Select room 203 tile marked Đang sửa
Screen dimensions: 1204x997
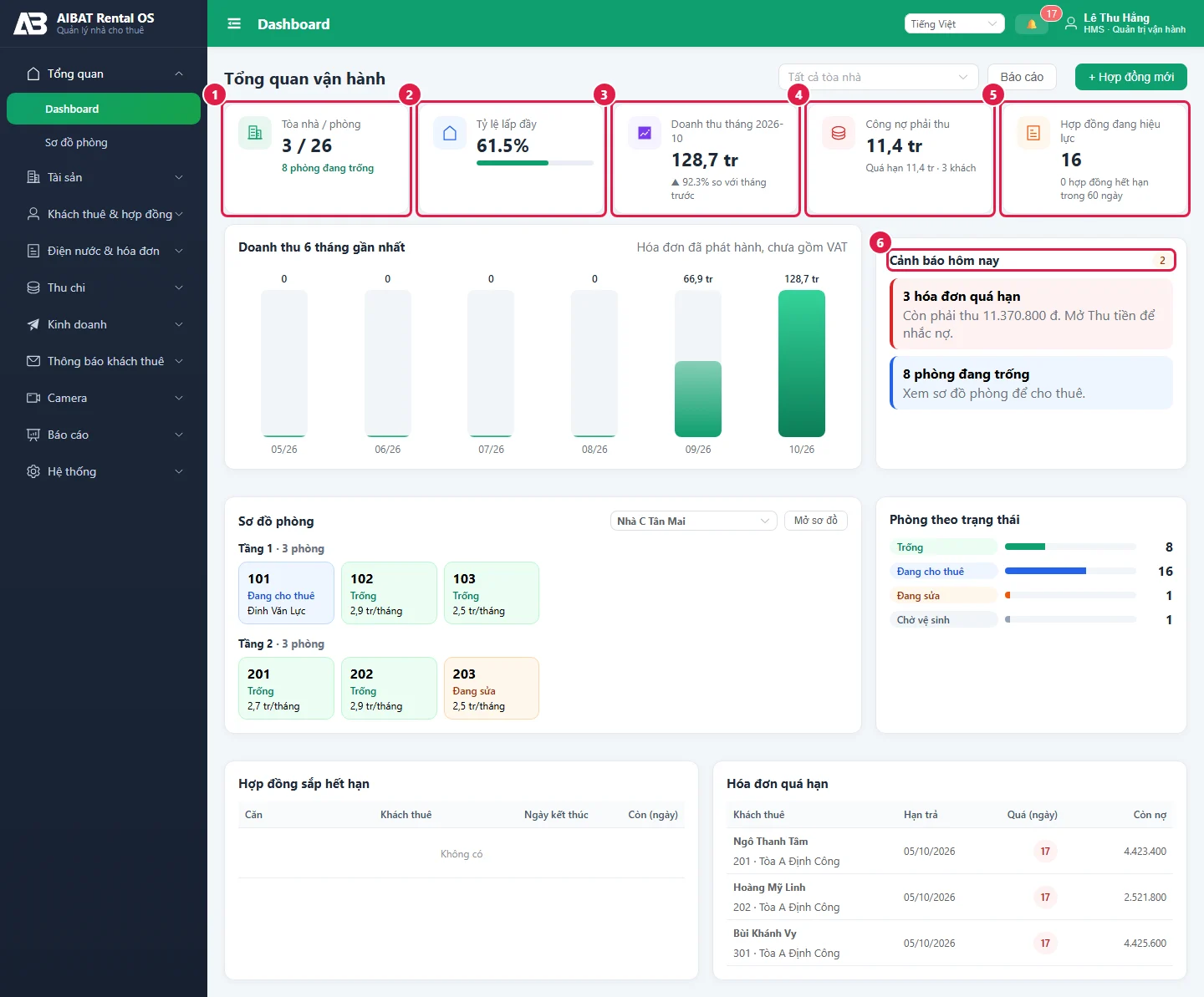point(491,688)
